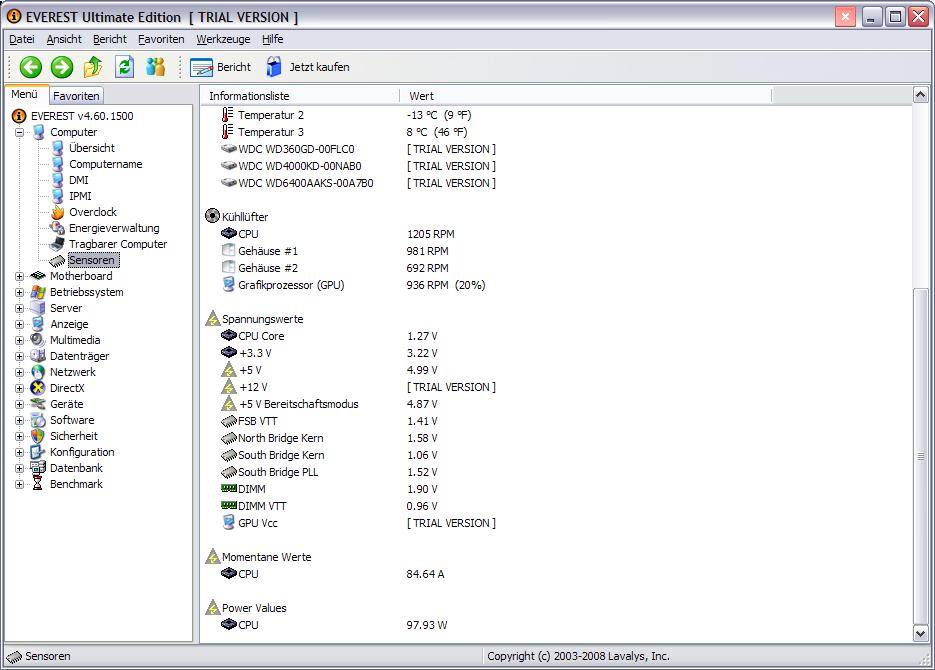
Task: Click the DIMM memory module icon
Action: pyautogui.click(x=228, y=488)
